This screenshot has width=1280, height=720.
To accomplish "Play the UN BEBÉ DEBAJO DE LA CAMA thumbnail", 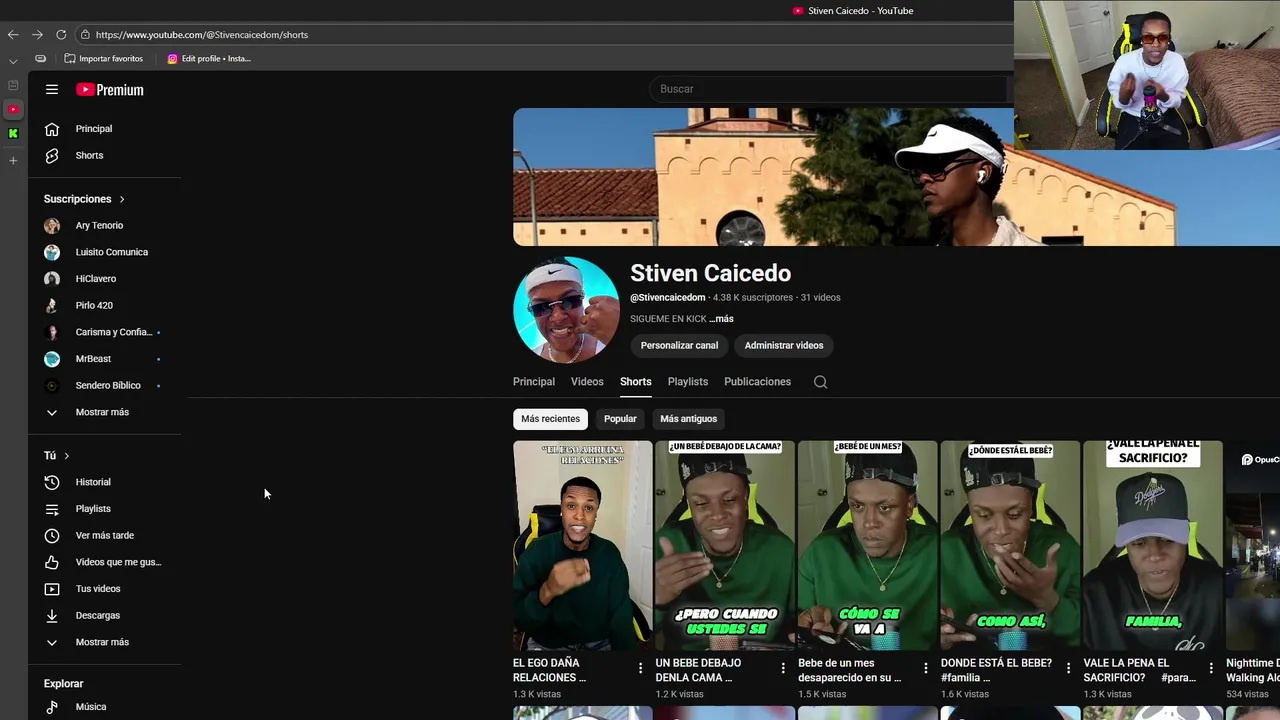I will (x=725, y=545).
